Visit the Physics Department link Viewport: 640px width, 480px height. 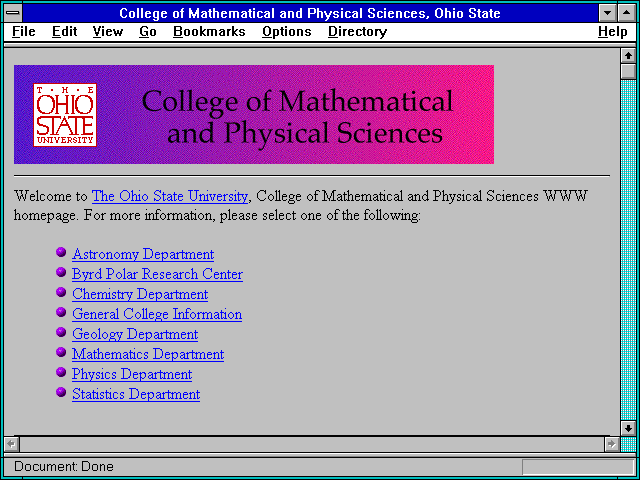[x=132, y=374]
